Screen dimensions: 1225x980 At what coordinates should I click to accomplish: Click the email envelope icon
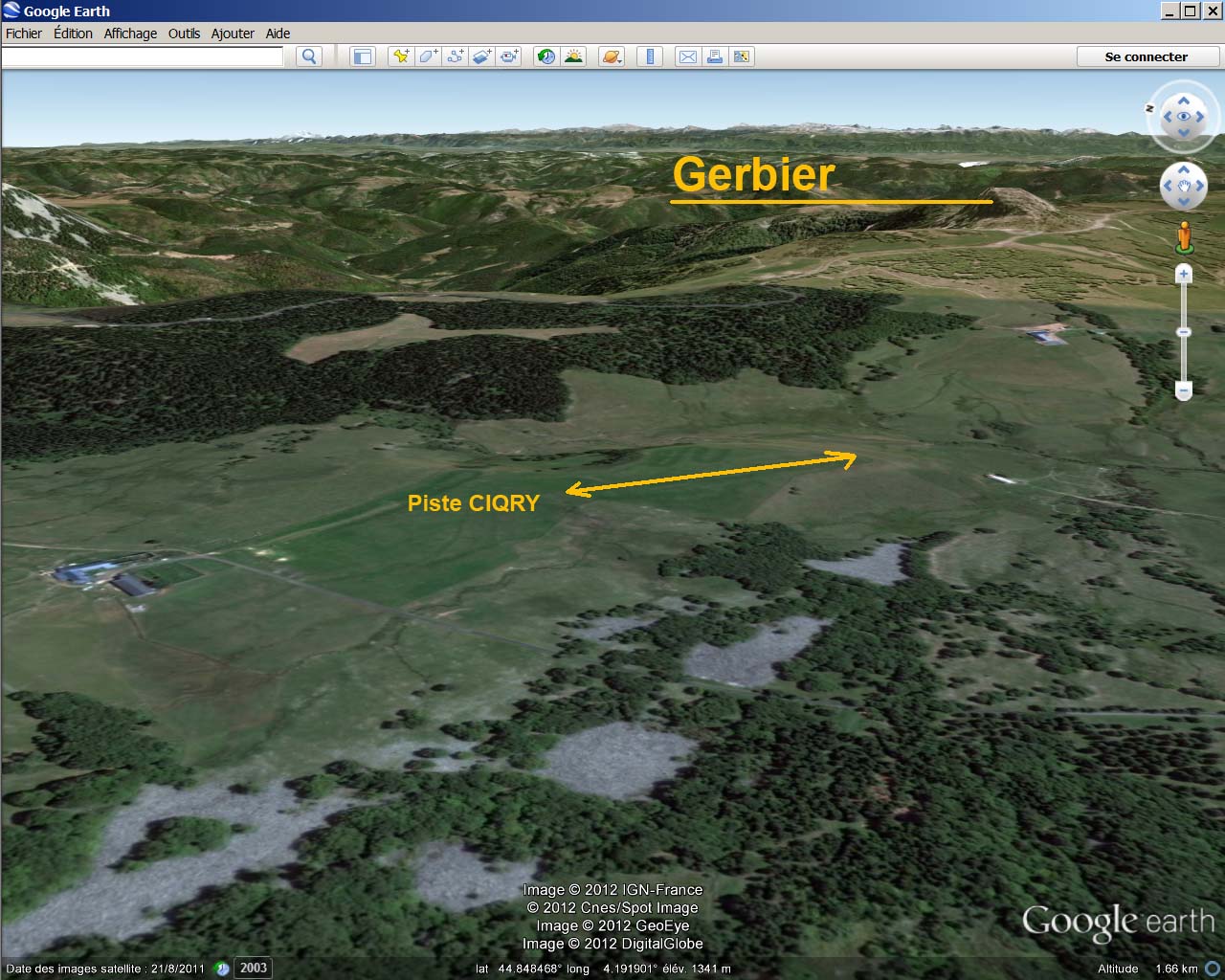tap(687, 56)
